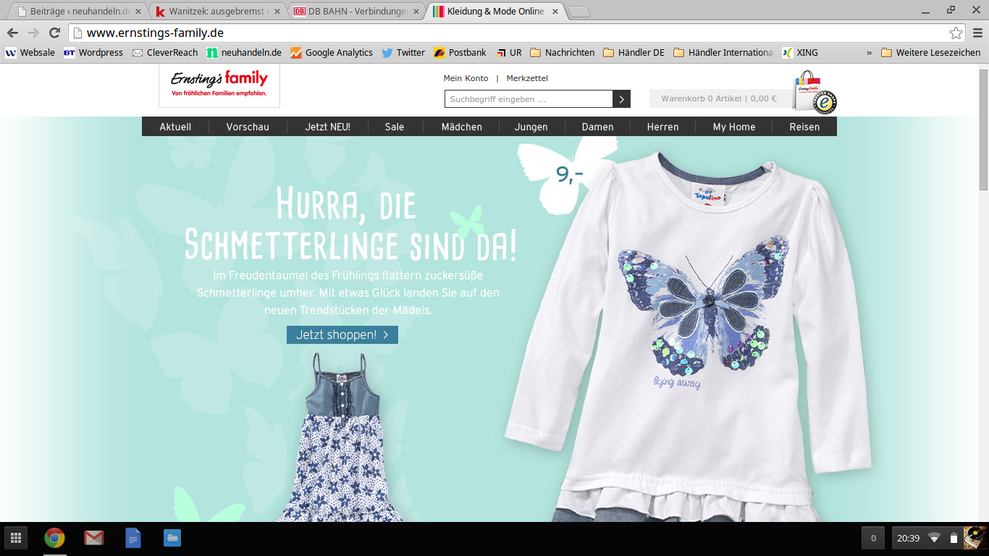Open the Wordpress bookmark
The image size is (989, 556).
(x=93, y=53)
